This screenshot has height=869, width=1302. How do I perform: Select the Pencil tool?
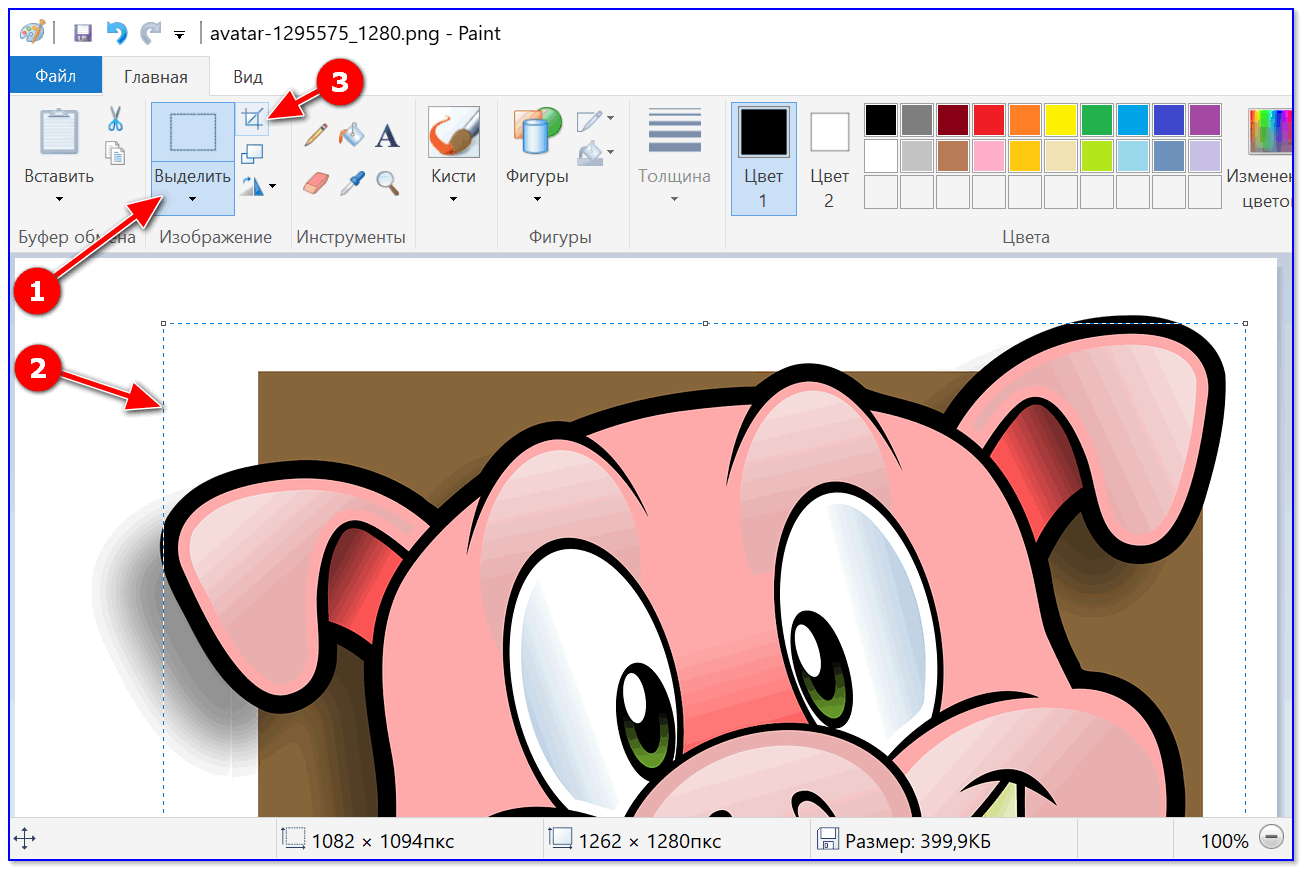pyautogui.click(x=316, y=134)
